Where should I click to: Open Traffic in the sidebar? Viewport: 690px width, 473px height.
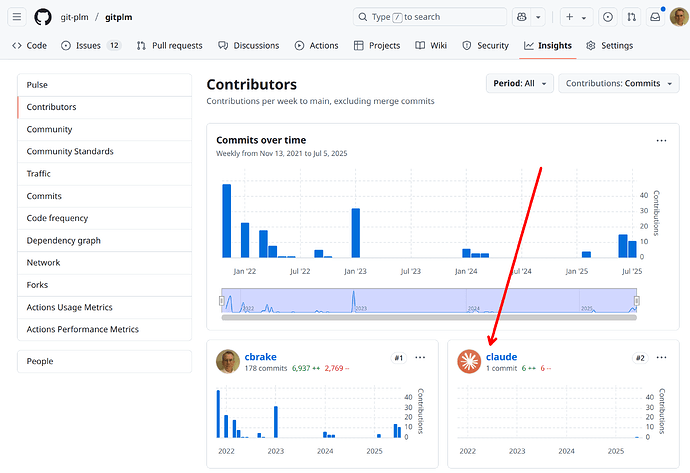point(104,174)
